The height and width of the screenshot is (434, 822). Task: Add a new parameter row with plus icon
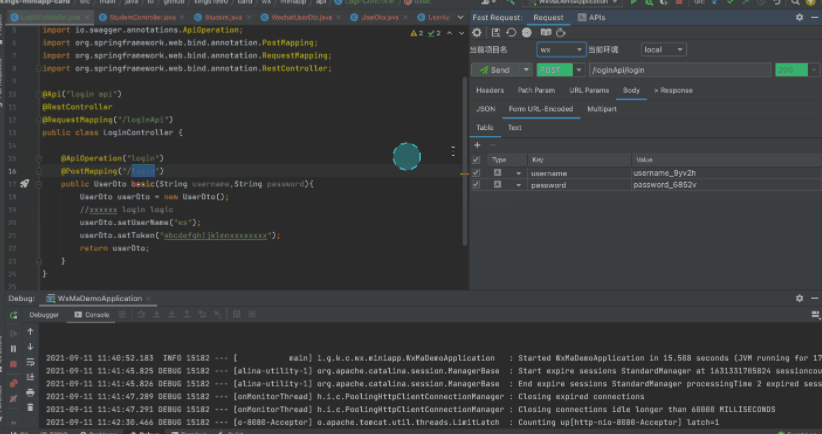[x=477, y=145]
